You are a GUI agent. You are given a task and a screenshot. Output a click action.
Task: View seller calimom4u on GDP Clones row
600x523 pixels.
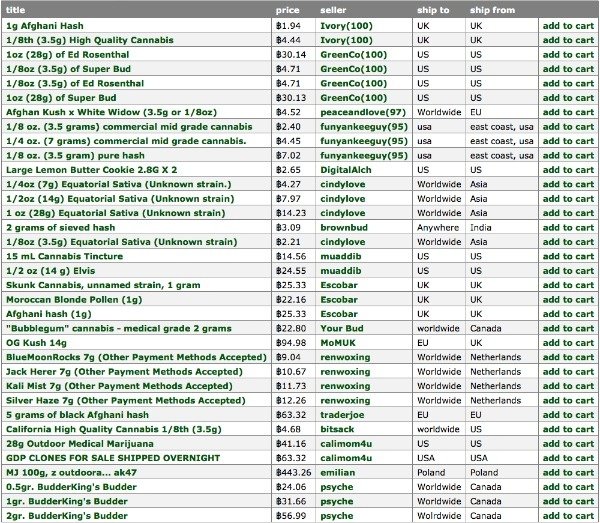point(346,458)
